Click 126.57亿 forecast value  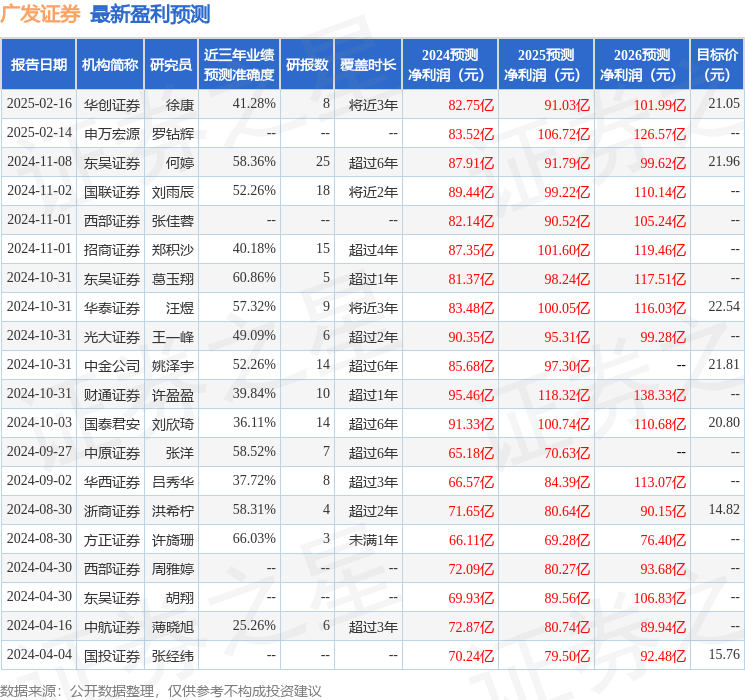[x=659, y=134]
